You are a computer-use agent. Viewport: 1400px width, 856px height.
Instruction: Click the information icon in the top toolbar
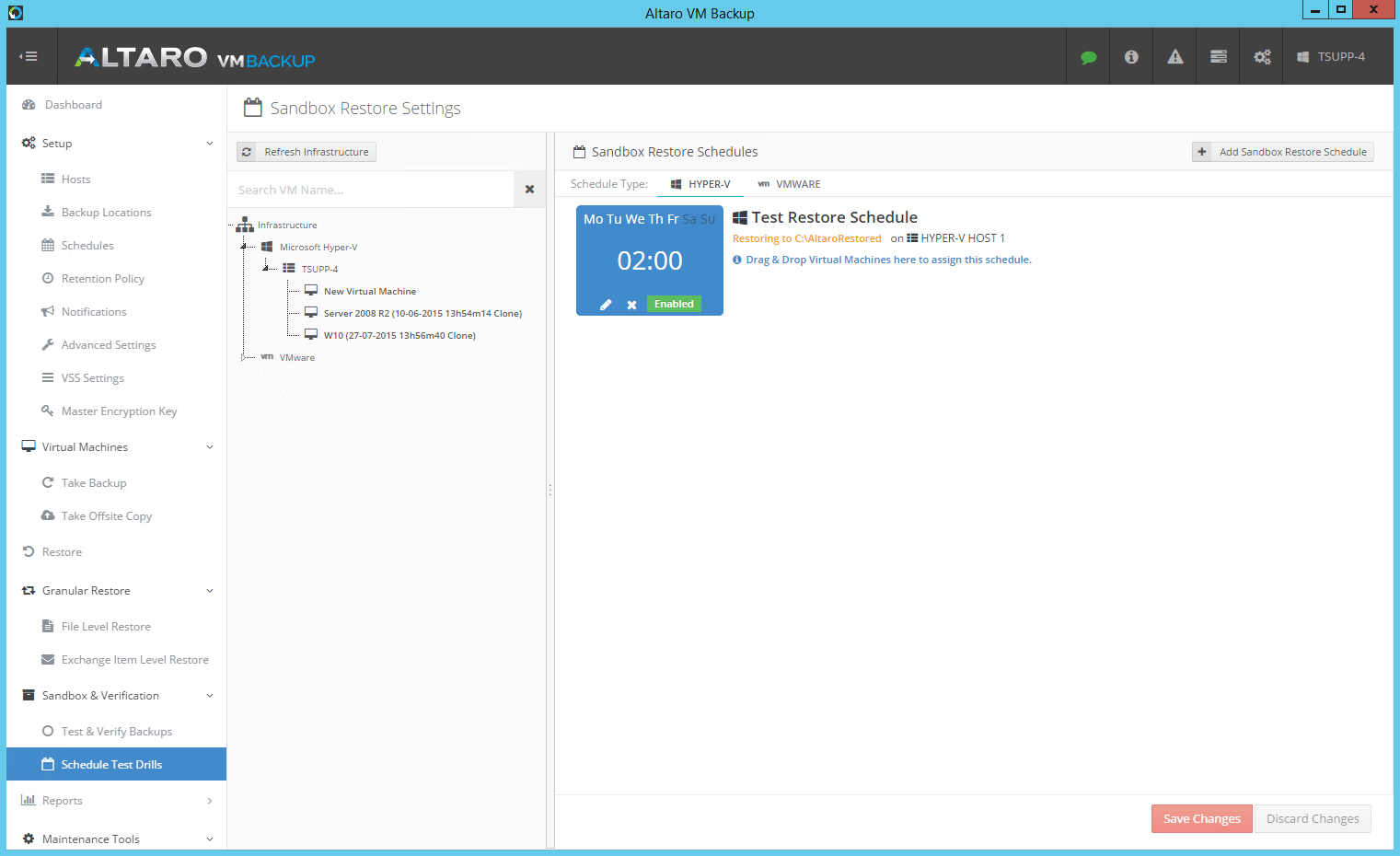[x=1131, y=56]
